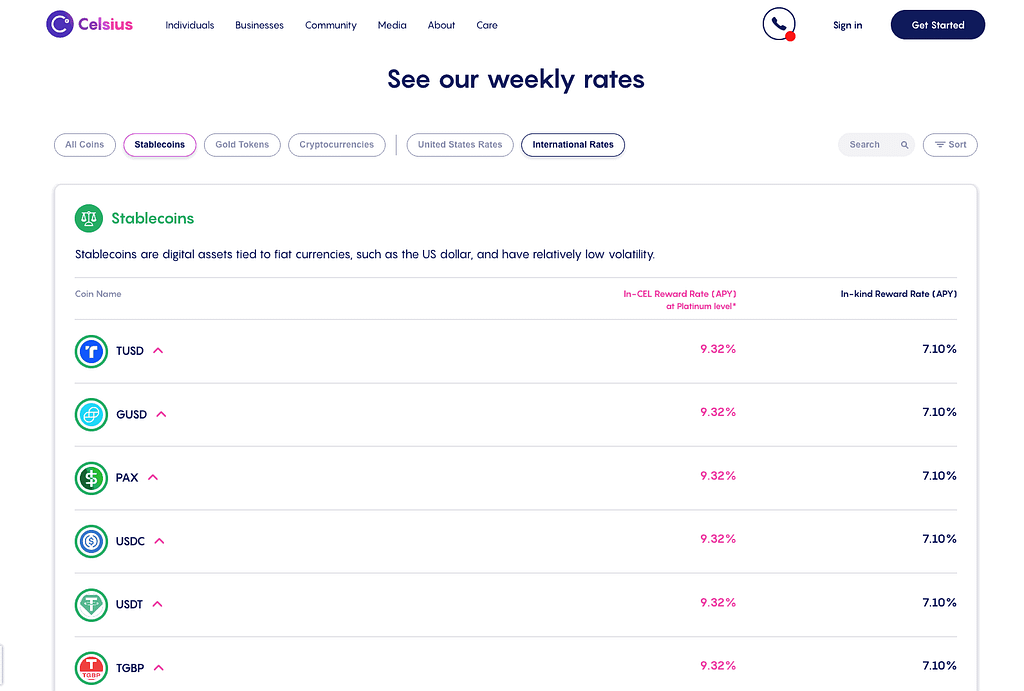Click the PAX coin icon
Screen dimensions: 1024x691
pyautogui.click(x=91, y=478)
